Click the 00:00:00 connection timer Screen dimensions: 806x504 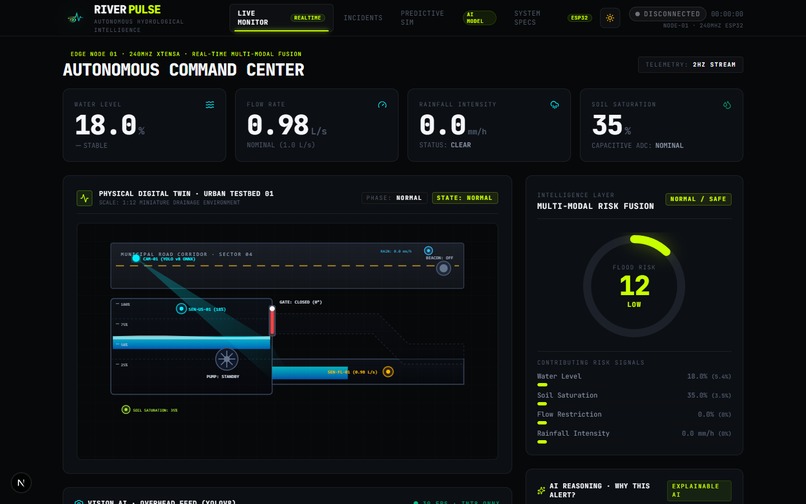(x=727, y=14)
